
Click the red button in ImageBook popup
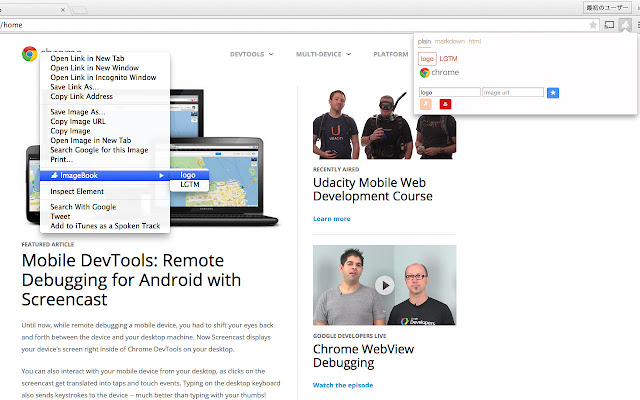pos(445,104)
